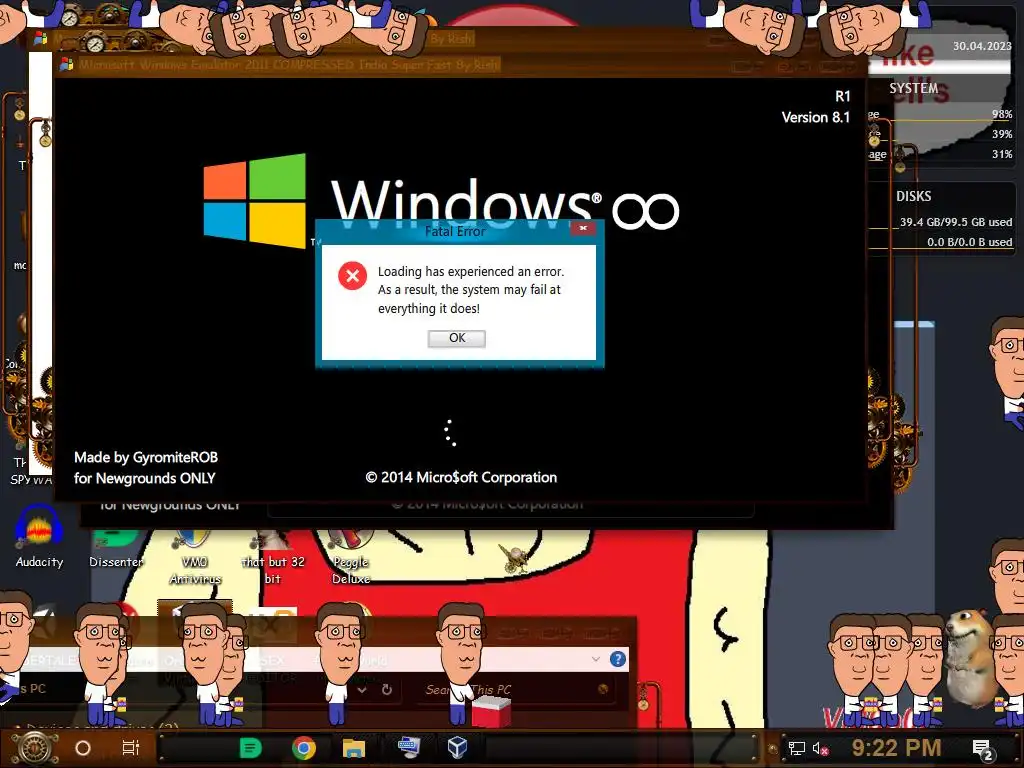Open the green chat app taskbar icon

click(250, 748)
